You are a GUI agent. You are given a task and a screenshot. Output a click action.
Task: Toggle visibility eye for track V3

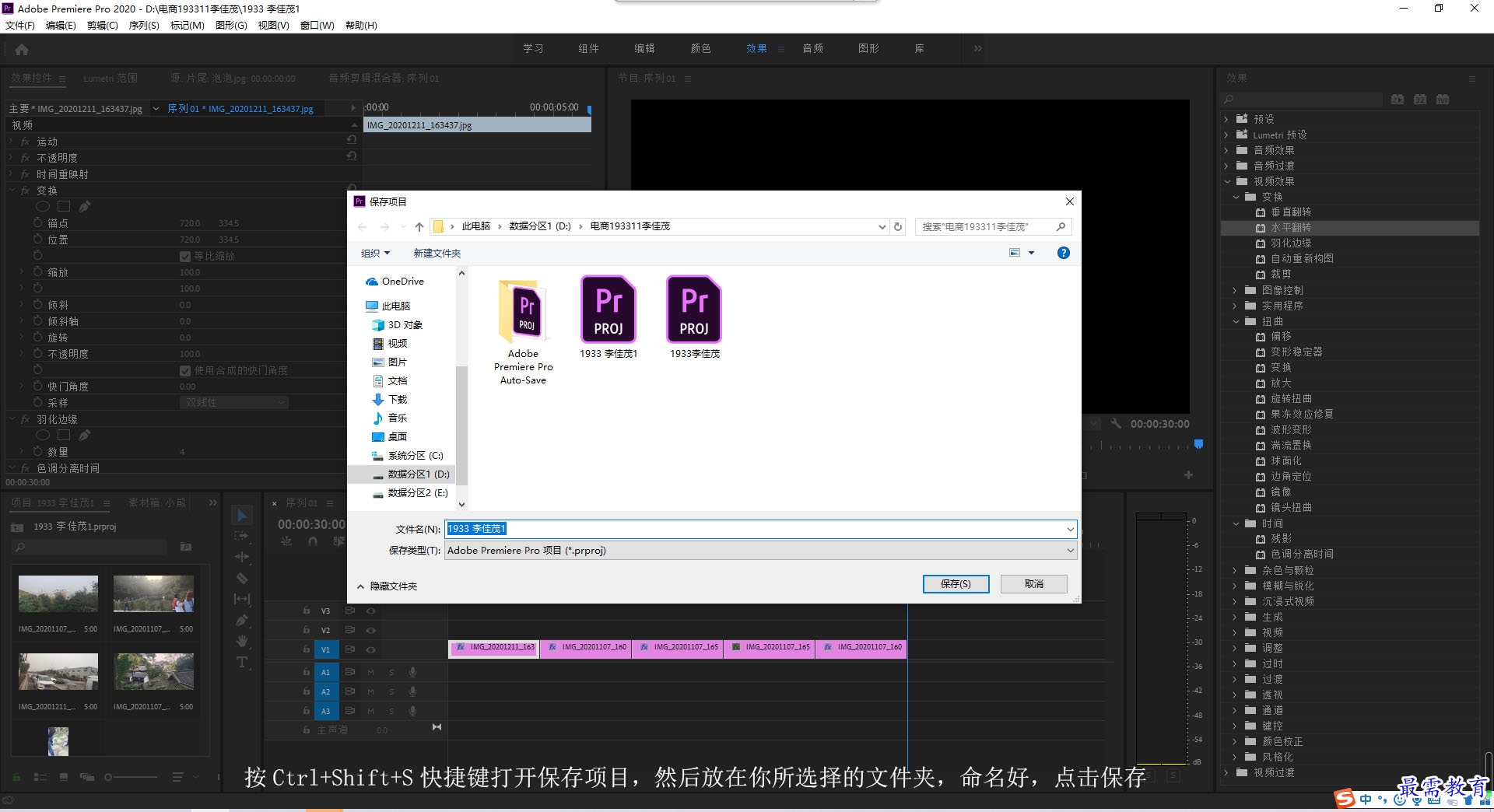click(371, 611)
